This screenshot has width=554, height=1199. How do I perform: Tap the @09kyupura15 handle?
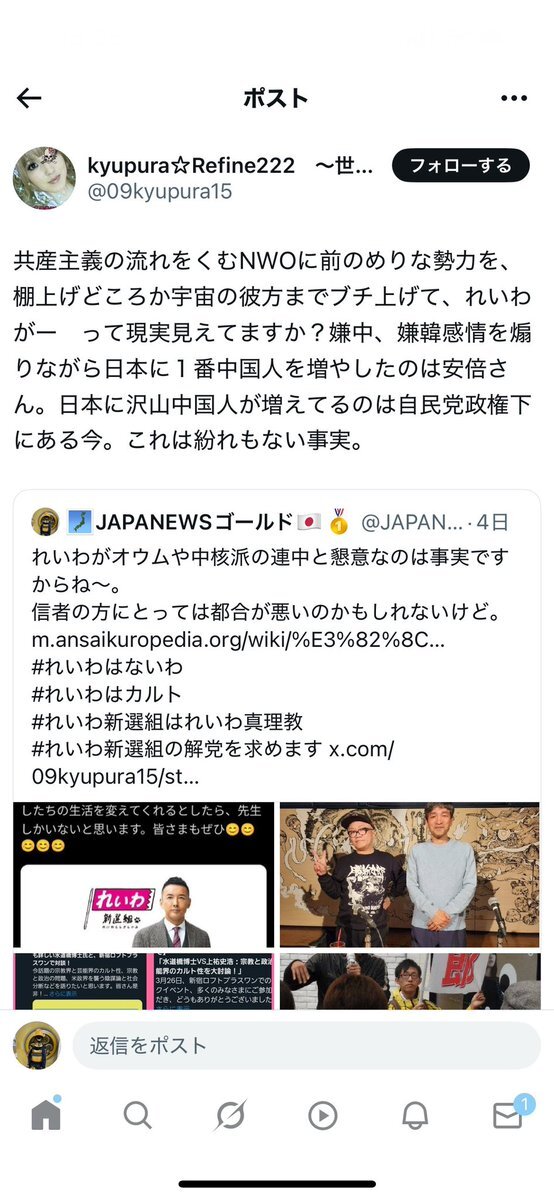coord(160,191)
